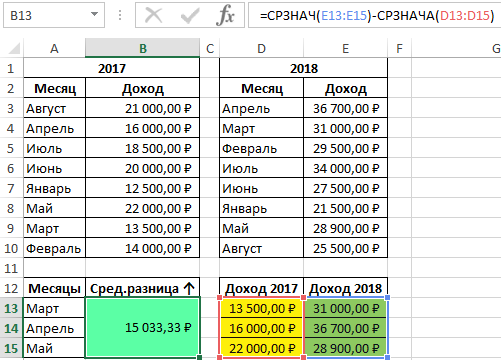Select cell Май in row 15

click(x=55, y=348)
